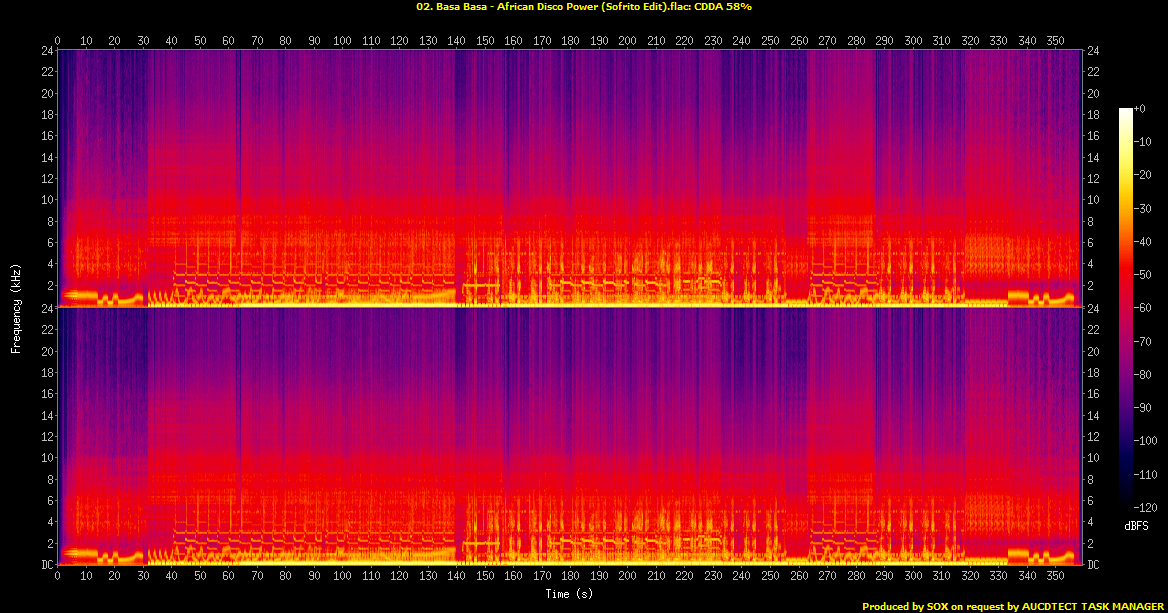This screenshot has width=1168, height=613.
Task: Click the file title mentioning CDDA 58%
Action: [x=584, y=7]
